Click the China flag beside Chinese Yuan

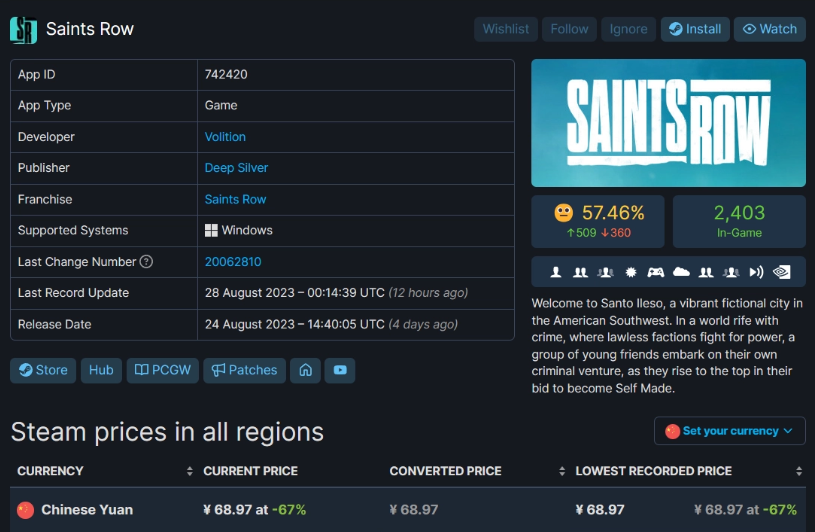coord(25,510)
